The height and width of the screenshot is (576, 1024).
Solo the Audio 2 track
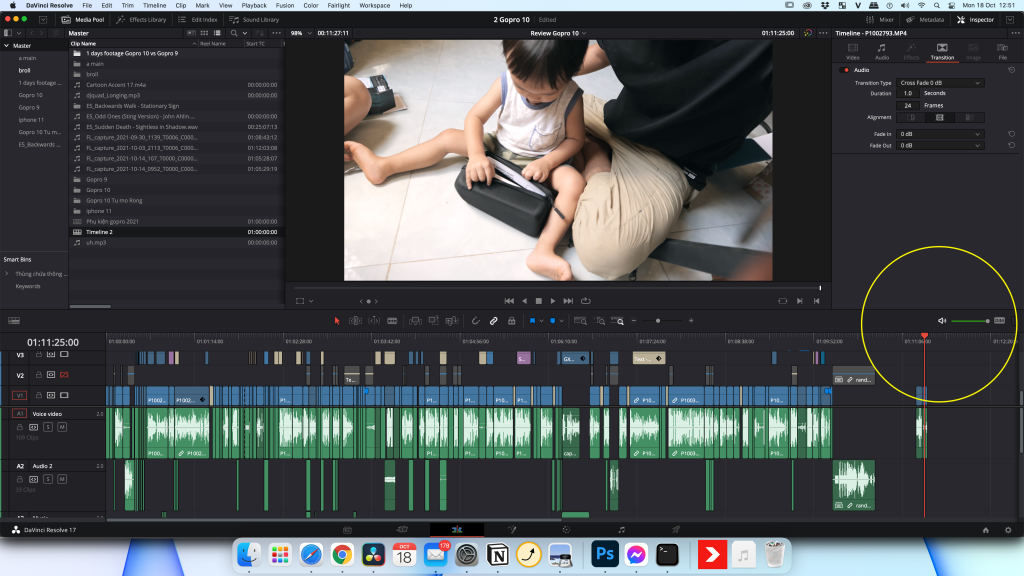[47, 479]
